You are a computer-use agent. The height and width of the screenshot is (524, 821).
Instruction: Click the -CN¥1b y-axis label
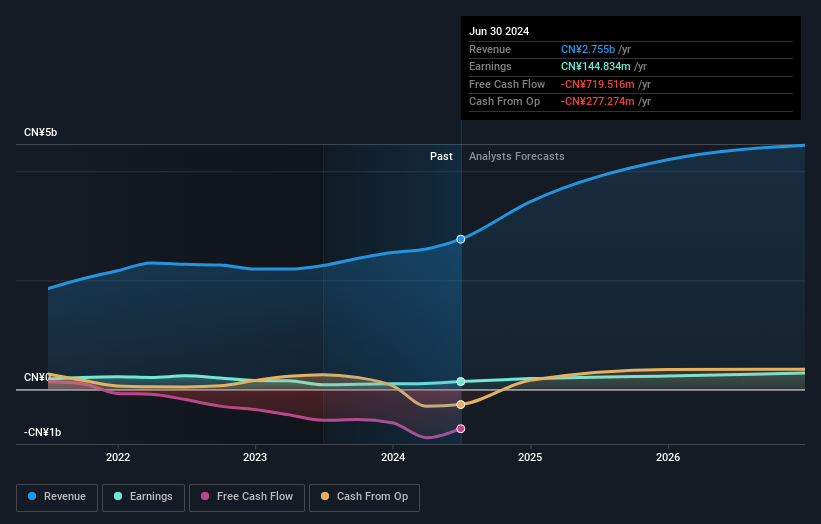point(42,432)
